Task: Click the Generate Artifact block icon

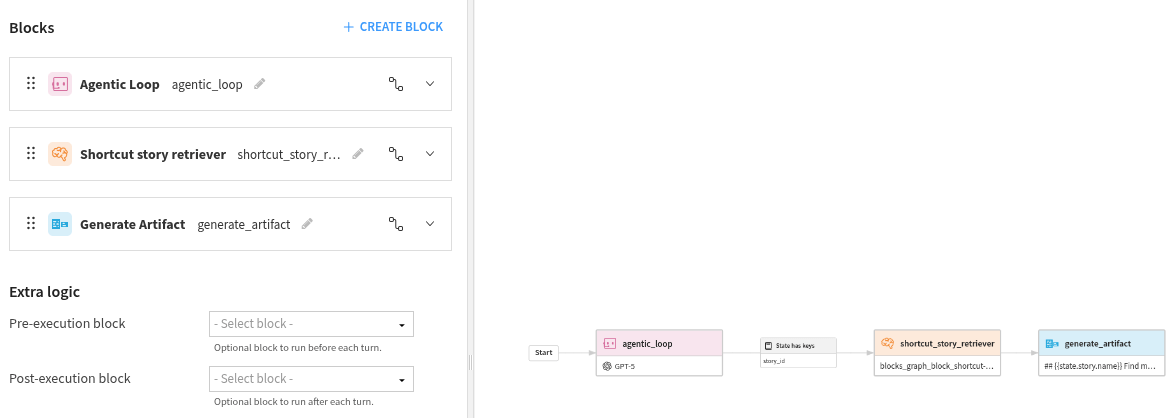Action: [x=60, y=224]
